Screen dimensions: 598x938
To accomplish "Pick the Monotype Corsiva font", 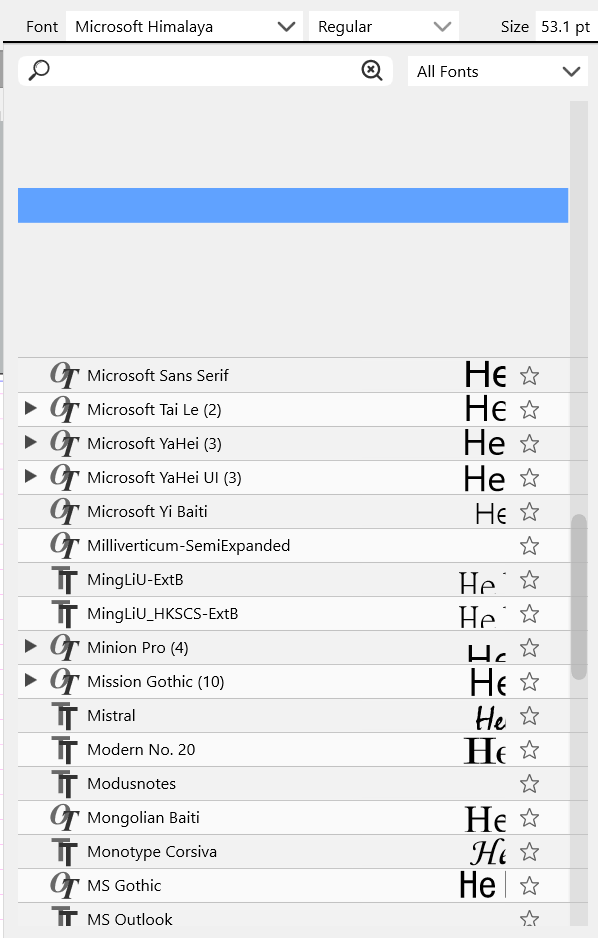I will coord(152,852).
